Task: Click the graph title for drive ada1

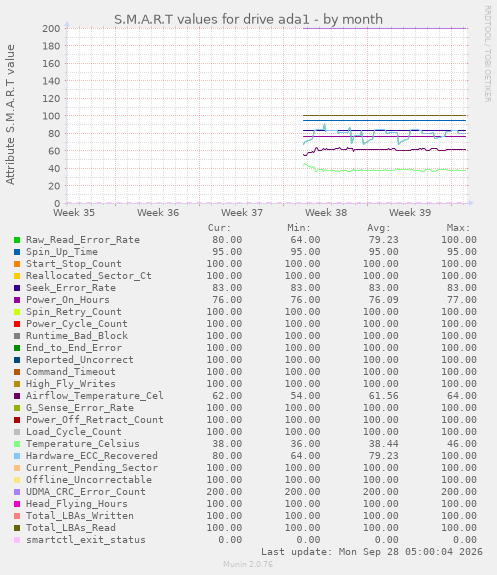Action: pyautogui.click(x=248, y=19)
